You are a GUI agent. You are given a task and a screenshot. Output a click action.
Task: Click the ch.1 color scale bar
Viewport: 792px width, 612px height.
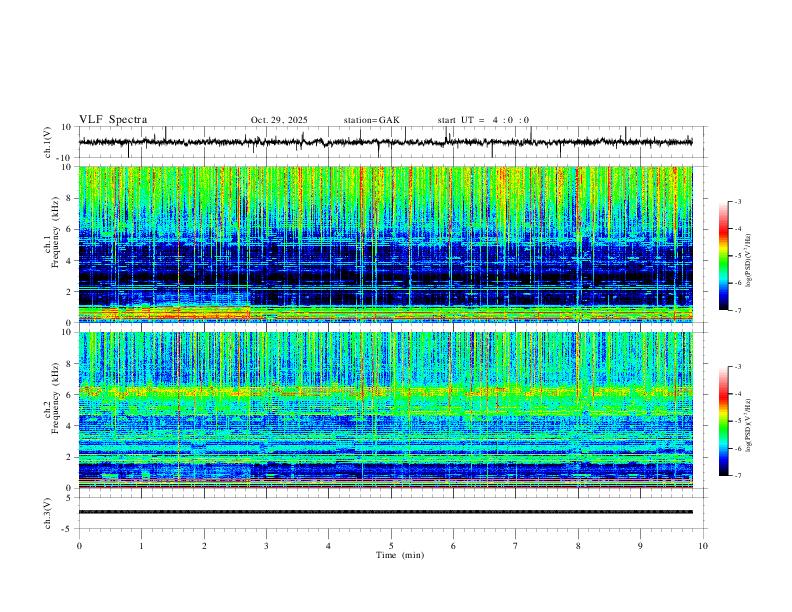pos(723,256)
